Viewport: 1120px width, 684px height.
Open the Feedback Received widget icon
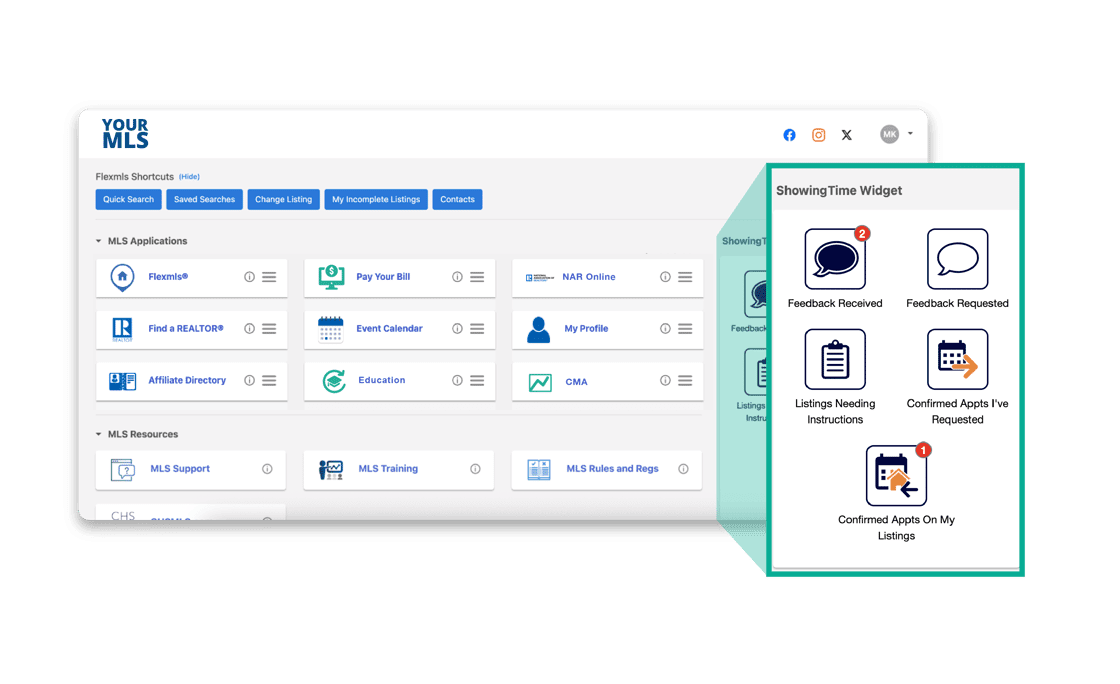point(835,260)
